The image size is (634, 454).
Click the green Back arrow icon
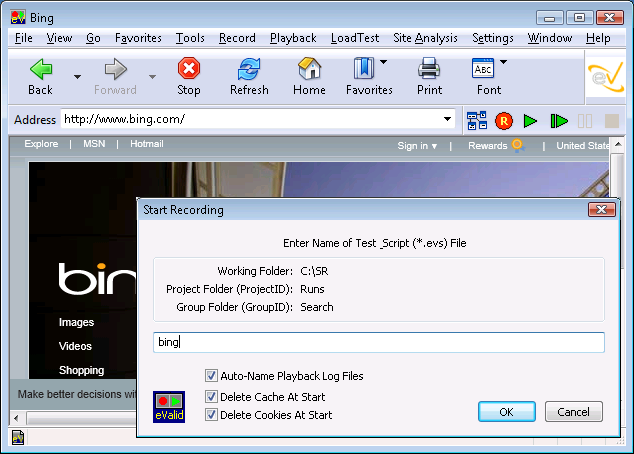(x=41, y=69)
